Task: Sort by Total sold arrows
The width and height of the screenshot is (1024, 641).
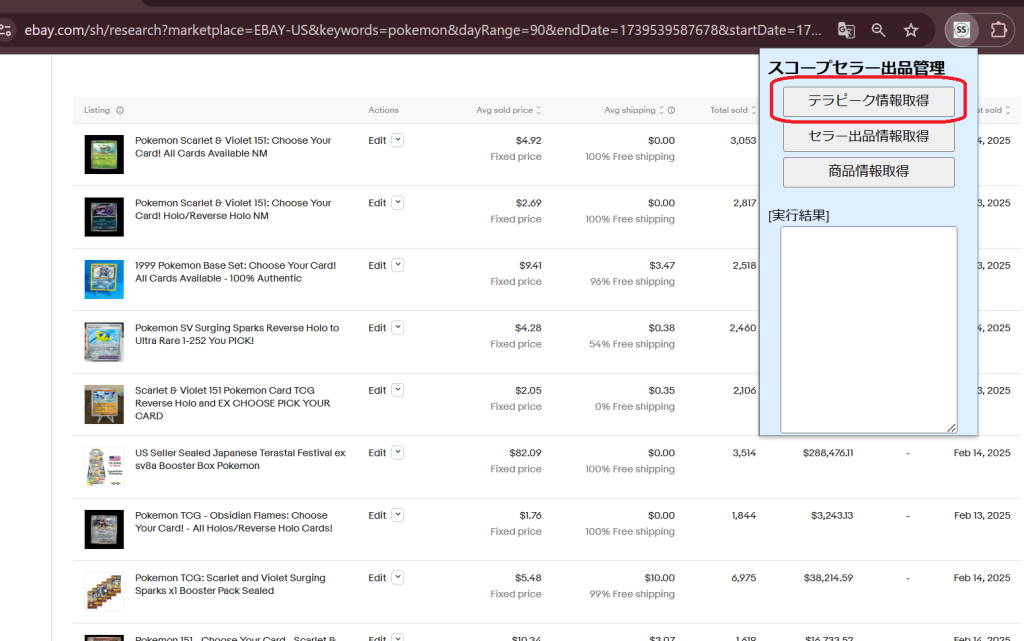Action: point(754,110)
